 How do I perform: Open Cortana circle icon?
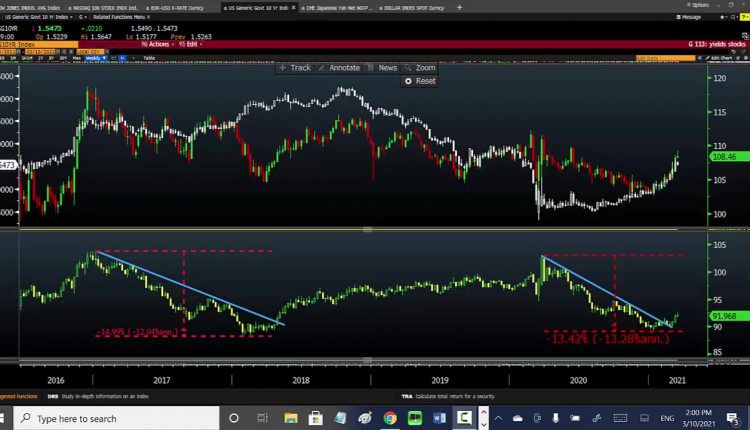[x=234, y=419]
